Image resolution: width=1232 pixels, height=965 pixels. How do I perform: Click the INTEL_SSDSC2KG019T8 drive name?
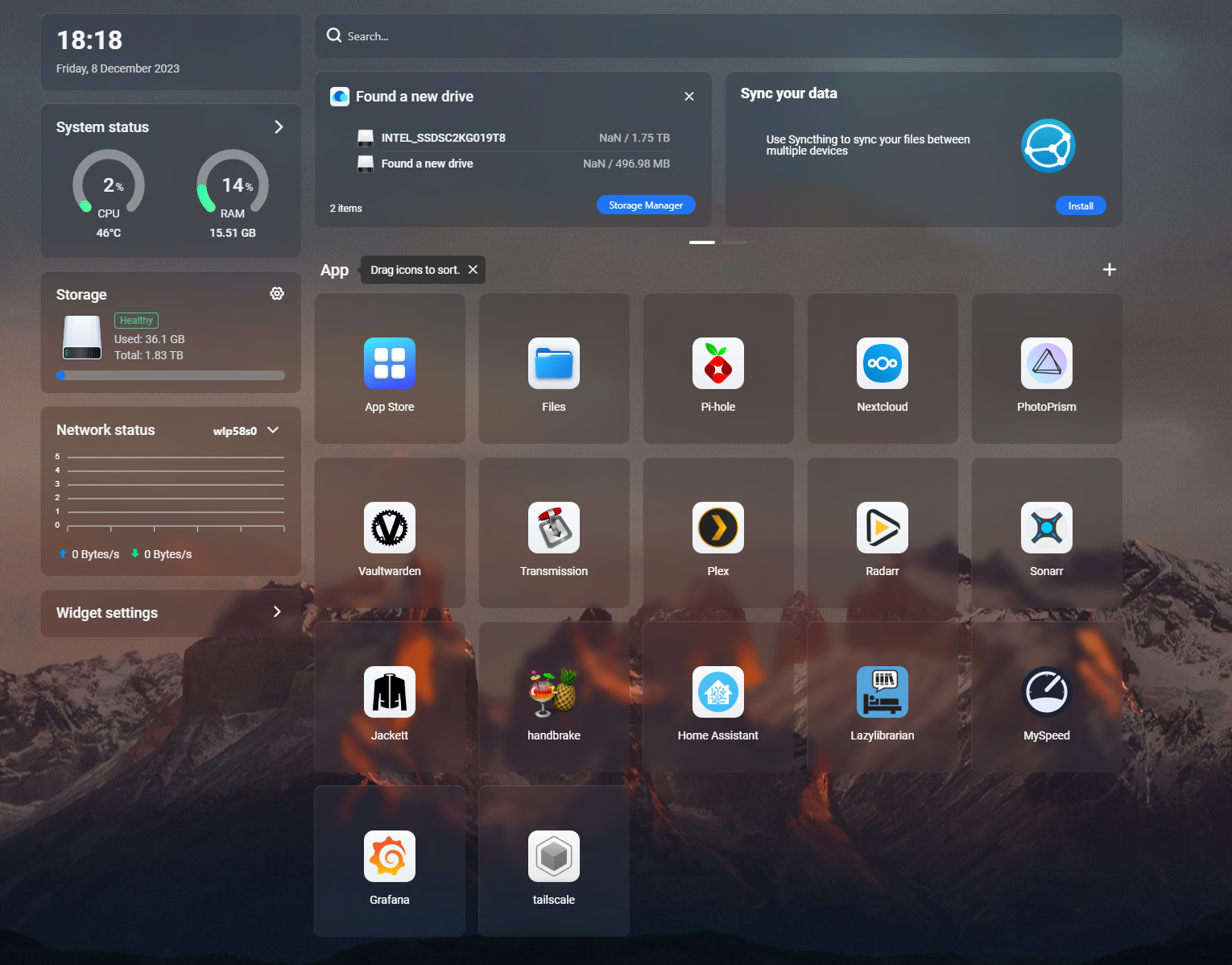[x=444, y=138]
